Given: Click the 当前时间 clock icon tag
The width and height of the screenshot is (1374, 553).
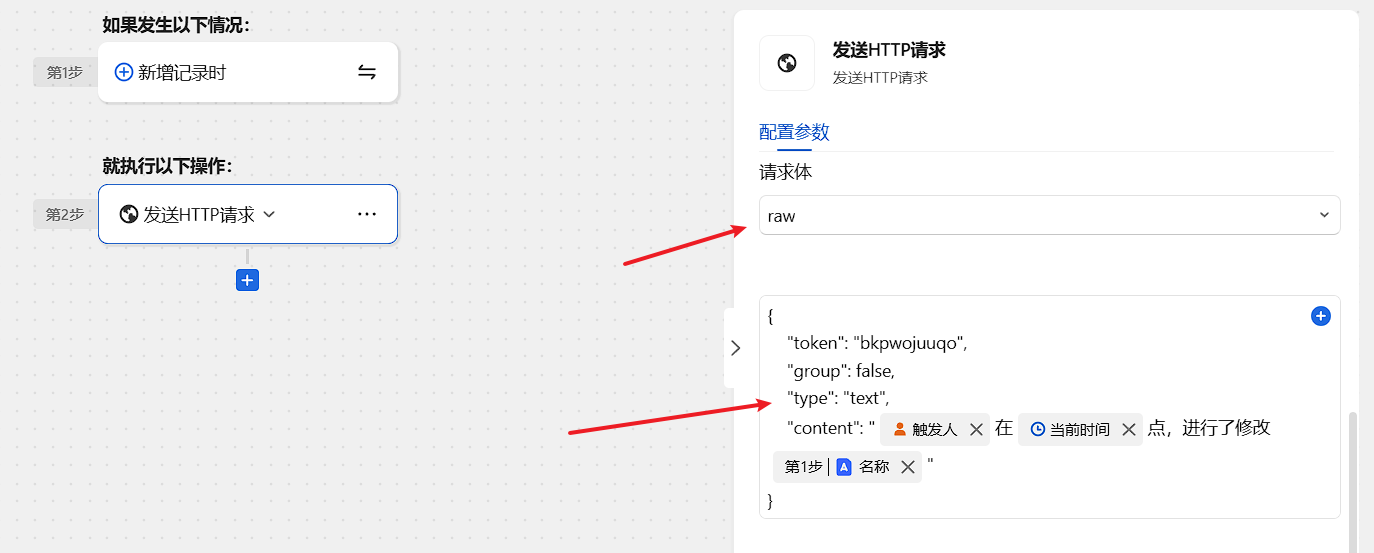Looking at the screenshot, I should click(x=1038, y=429).
